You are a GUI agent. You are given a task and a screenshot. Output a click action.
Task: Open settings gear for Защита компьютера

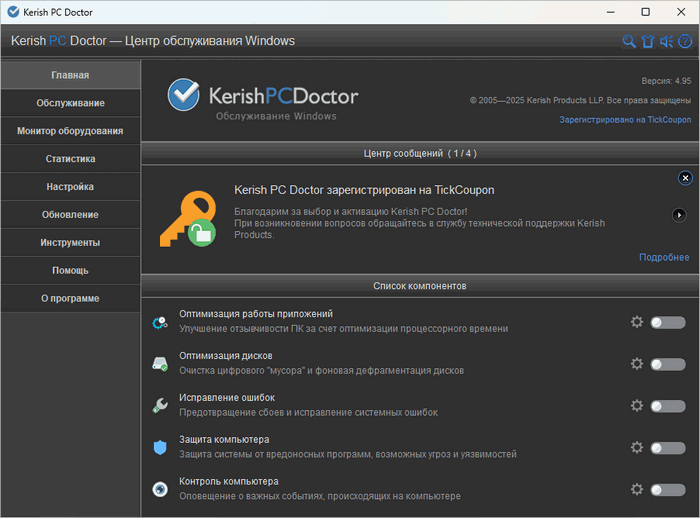637,447
